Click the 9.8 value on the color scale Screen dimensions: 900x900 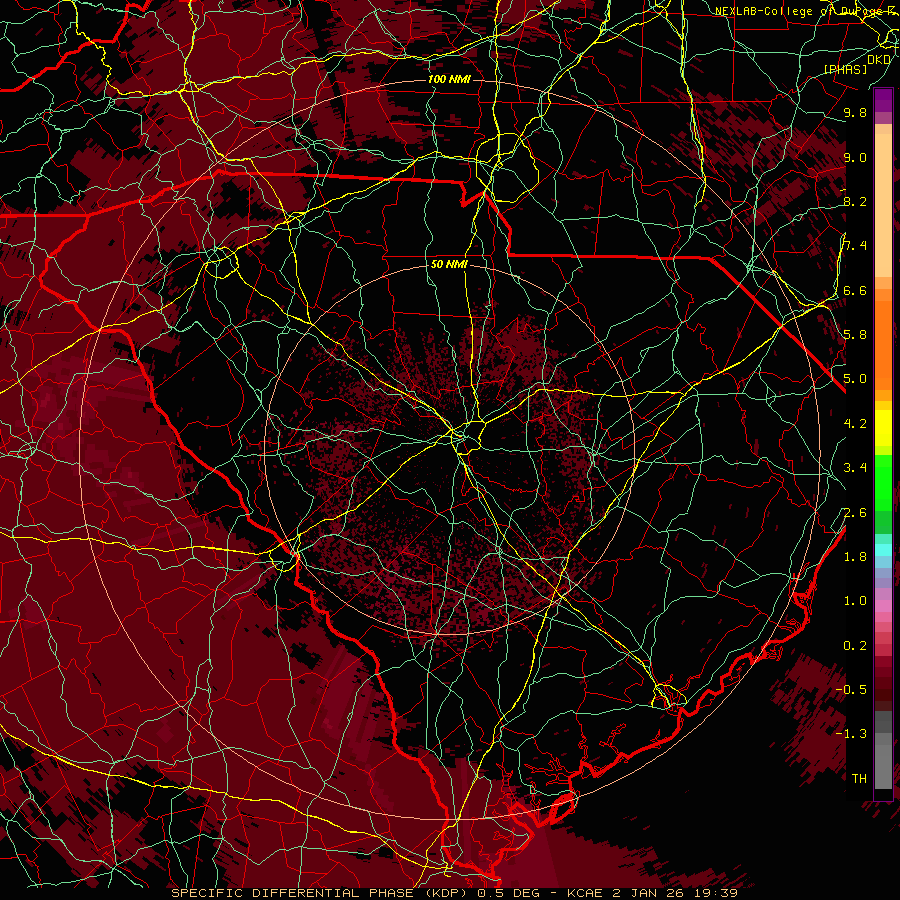(x=855, y=113)
